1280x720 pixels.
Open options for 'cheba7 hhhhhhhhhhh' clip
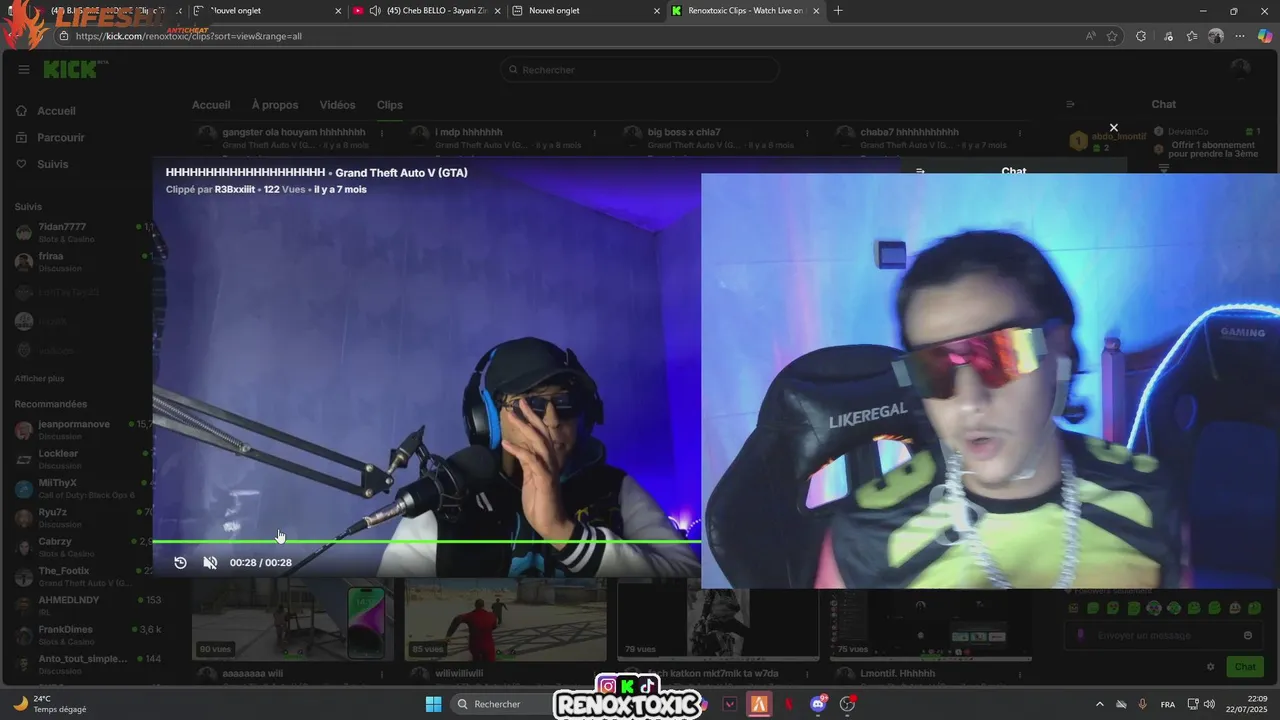pos(1020,133)
